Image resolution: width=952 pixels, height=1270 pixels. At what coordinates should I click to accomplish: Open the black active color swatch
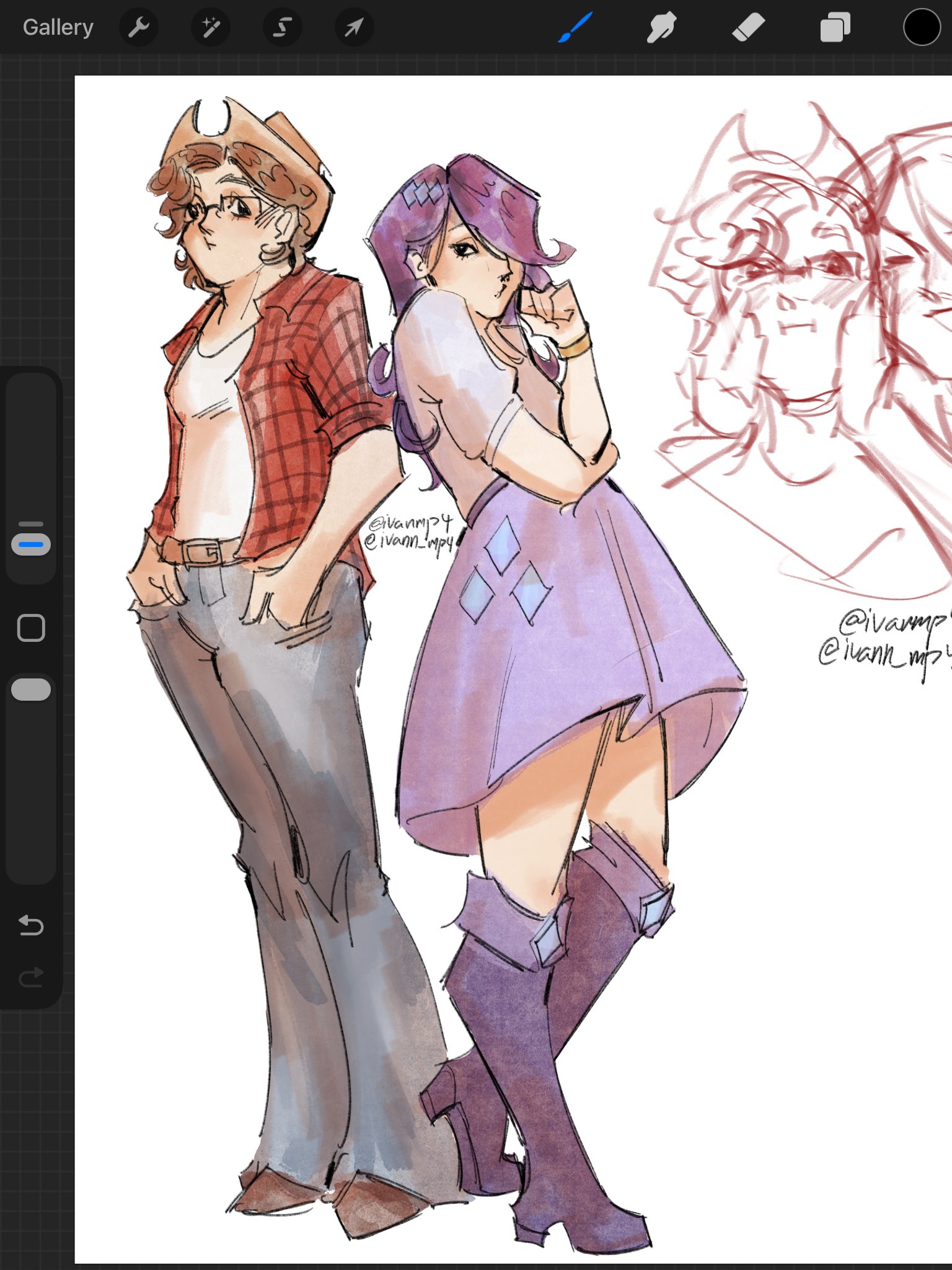click(x=922, y=27)
